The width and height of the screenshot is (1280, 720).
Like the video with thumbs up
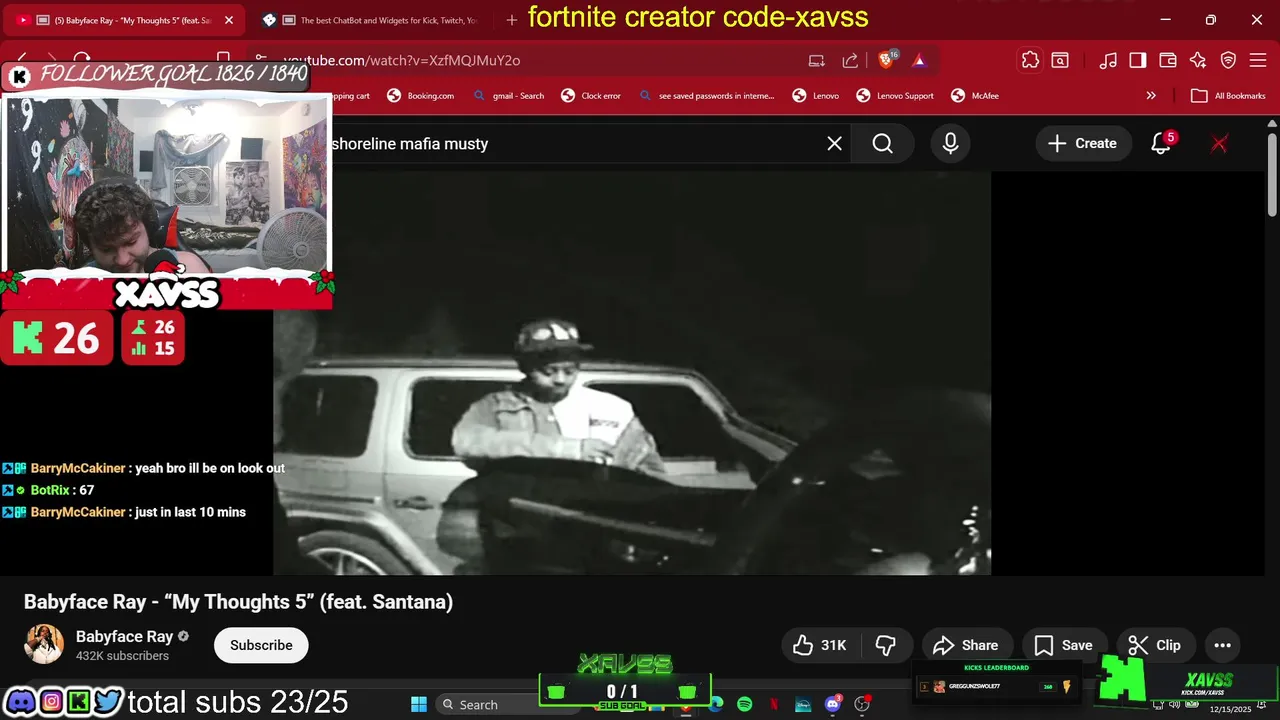pyautogui.click(x=820, y=645)
